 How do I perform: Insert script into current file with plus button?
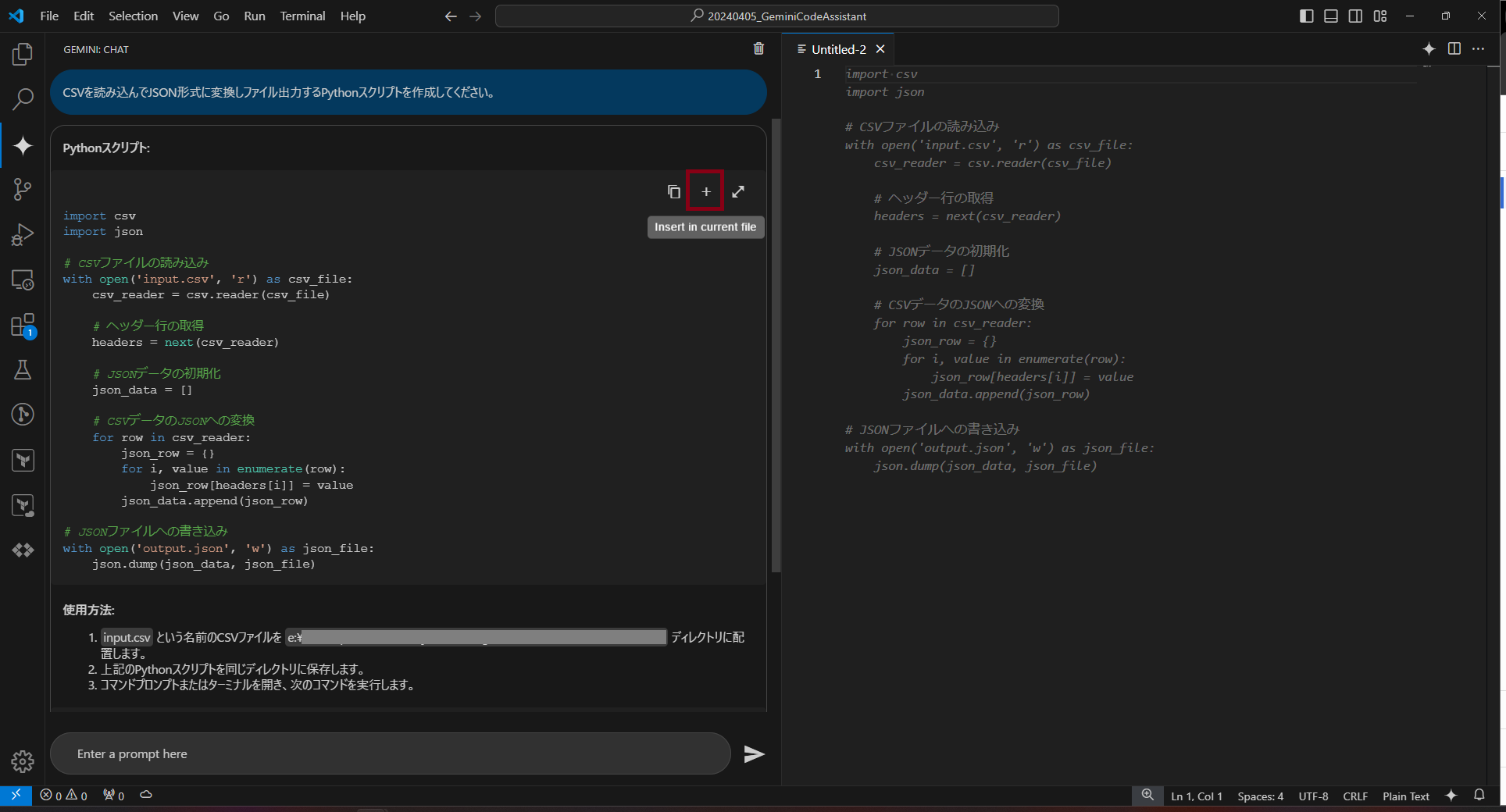(705, 191)
